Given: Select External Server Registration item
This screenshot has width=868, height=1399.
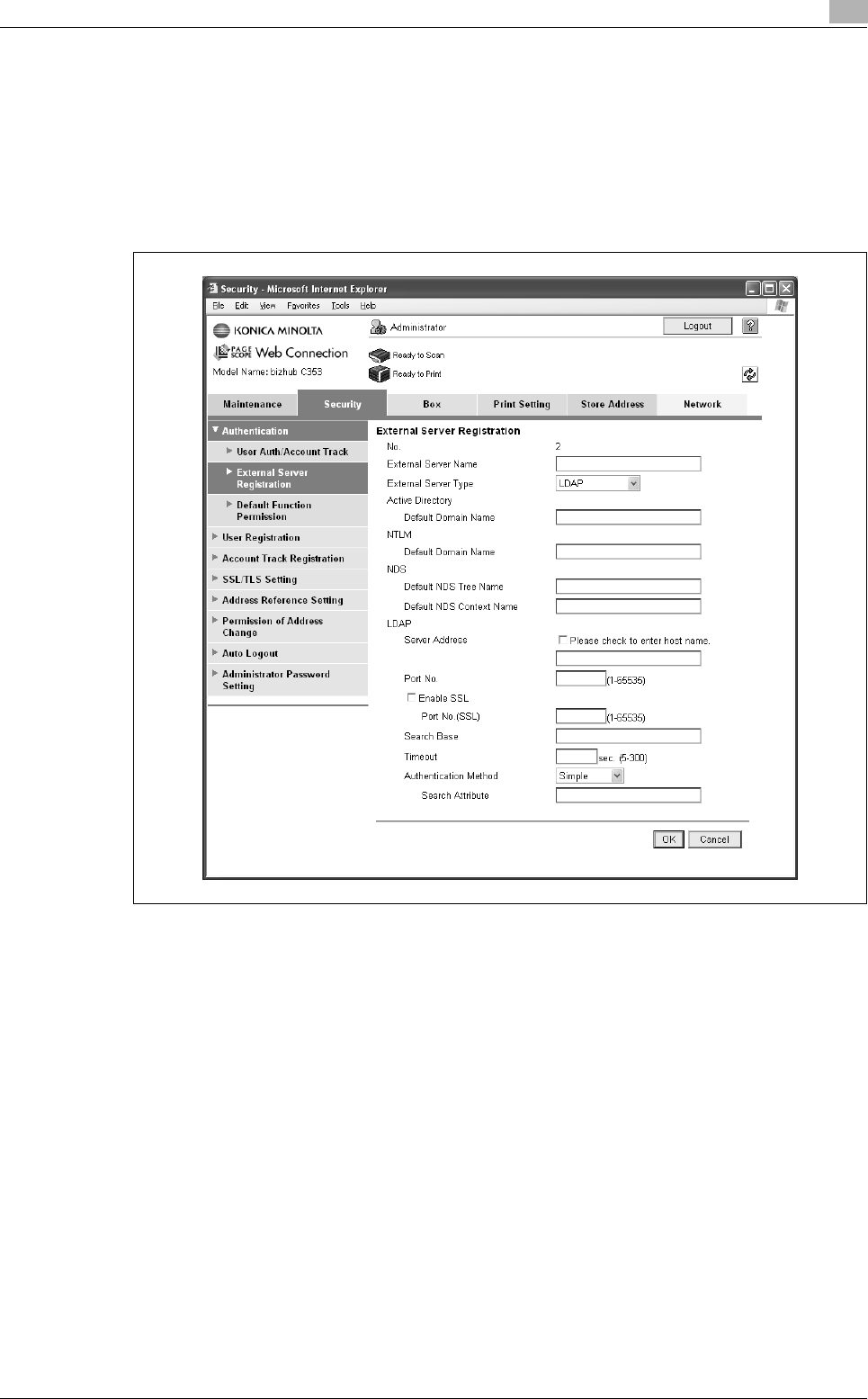Looking at the screenshot, I should coord(288,479).
